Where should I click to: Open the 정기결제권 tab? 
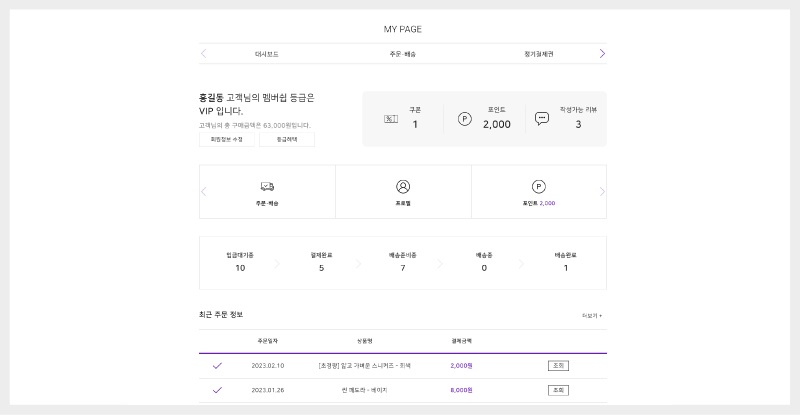pos(538,54)
